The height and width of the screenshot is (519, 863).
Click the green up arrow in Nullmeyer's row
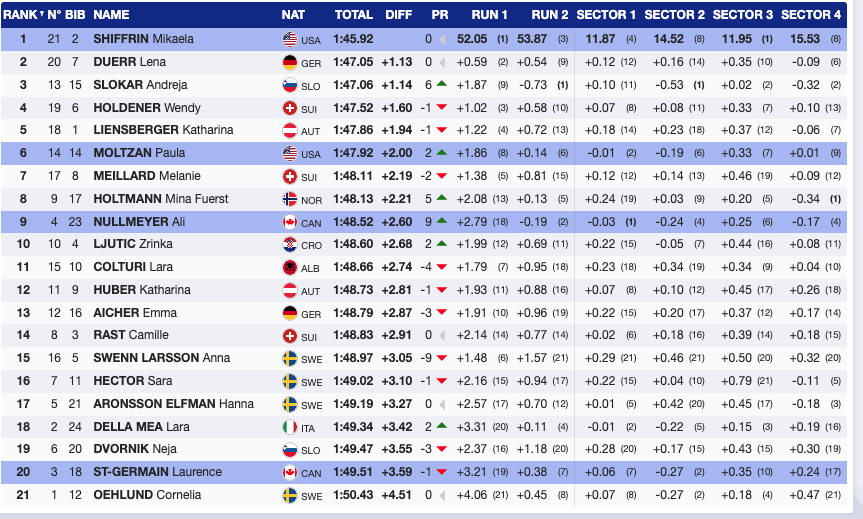(x=441, y=222)
